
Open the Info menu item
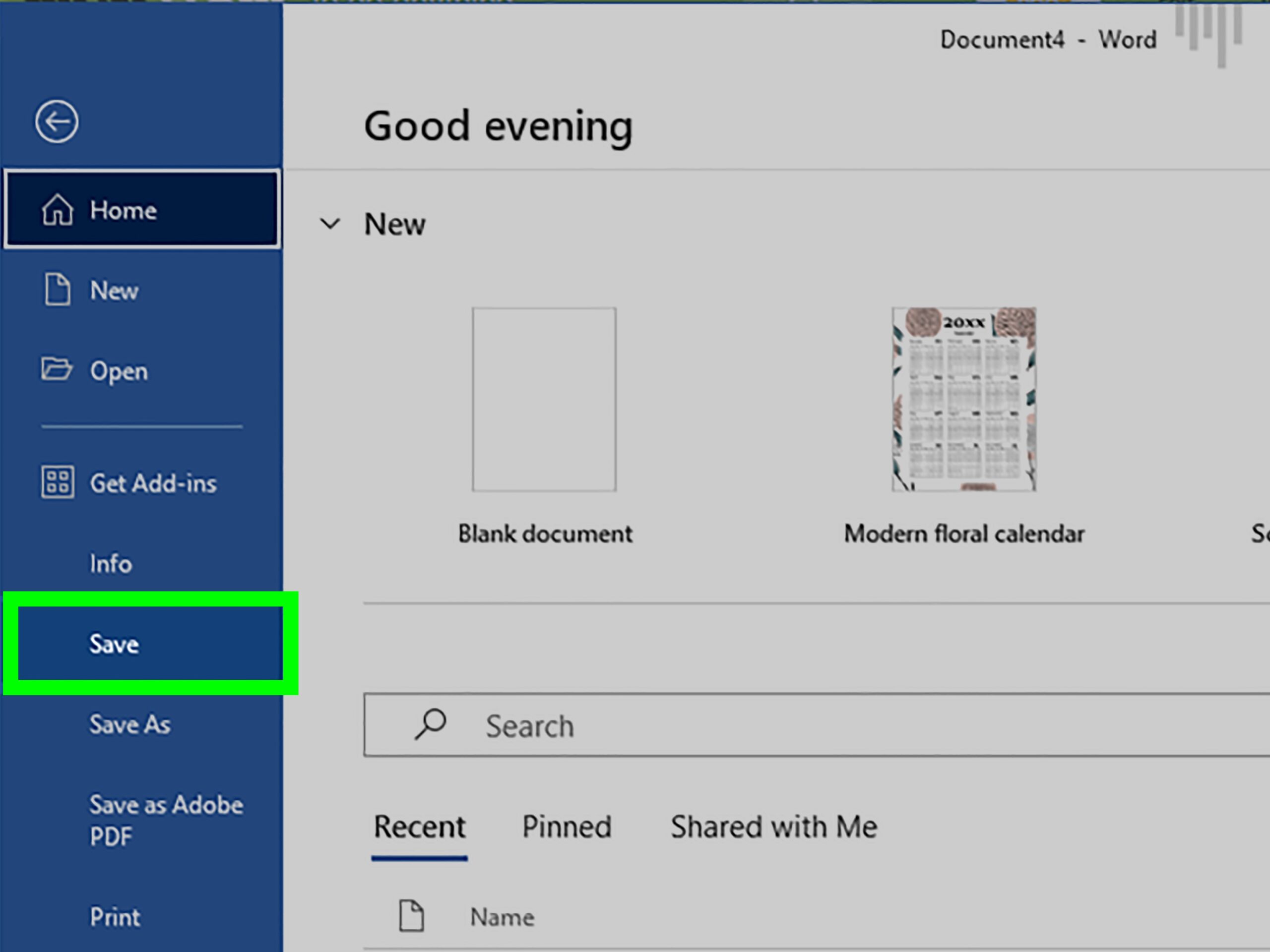[x=111, y=563]
